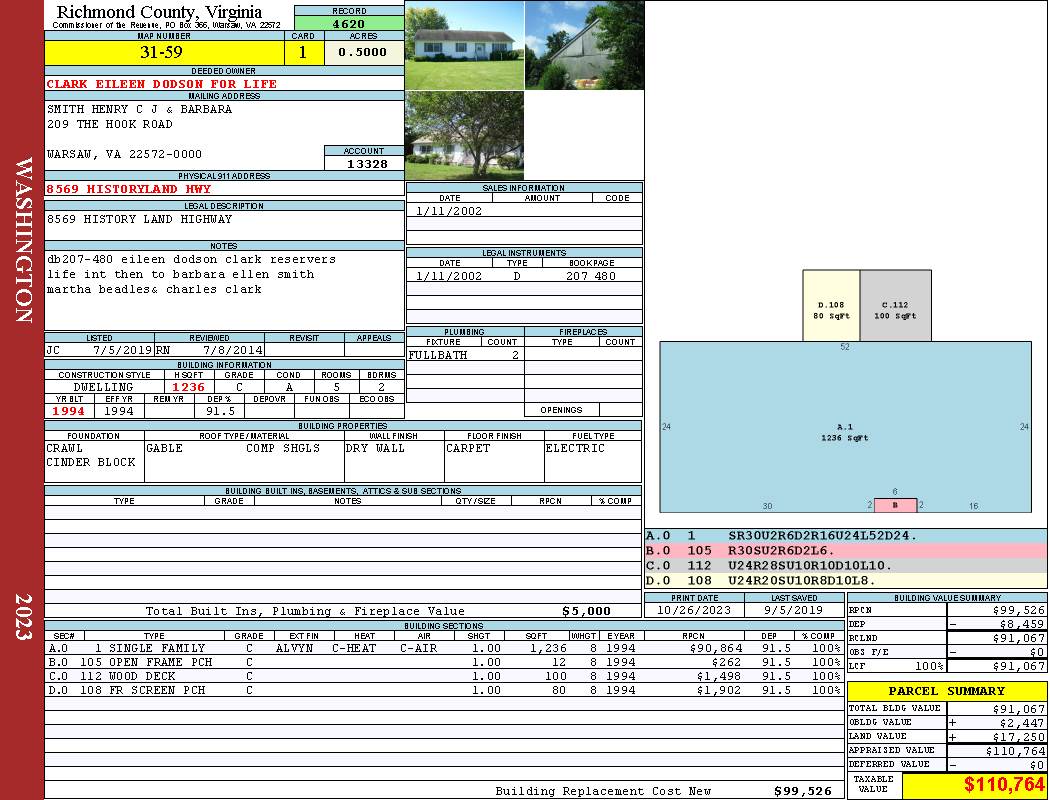Click the green record number 4620 field
The image size is (1050, 800).
point(349,23)
